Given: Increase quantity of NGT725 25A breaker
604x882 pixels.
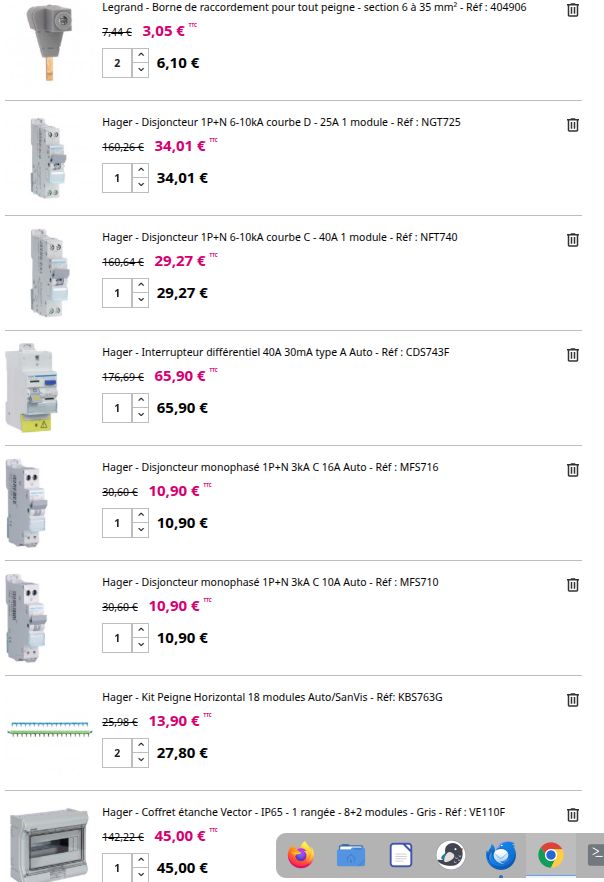Looking at the screenshot, I should pyautogui.click(x=141, y=170).
